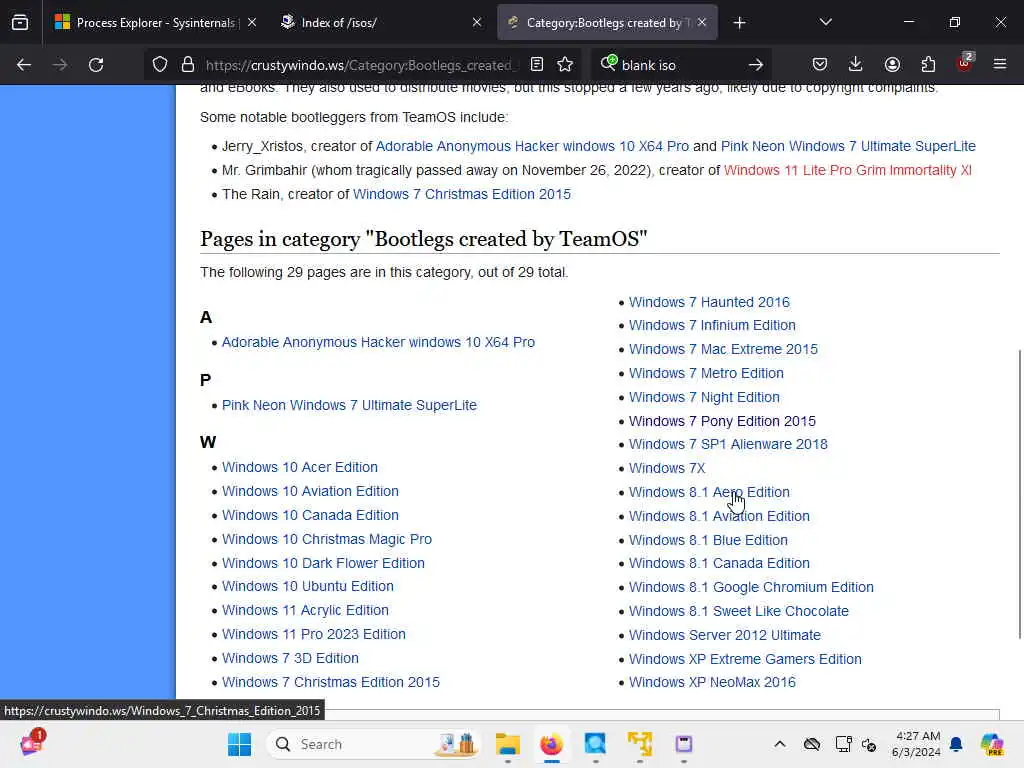Show hidden system tray icons chevron
This screenshot has width=1024, height=768.
(780, 744)
